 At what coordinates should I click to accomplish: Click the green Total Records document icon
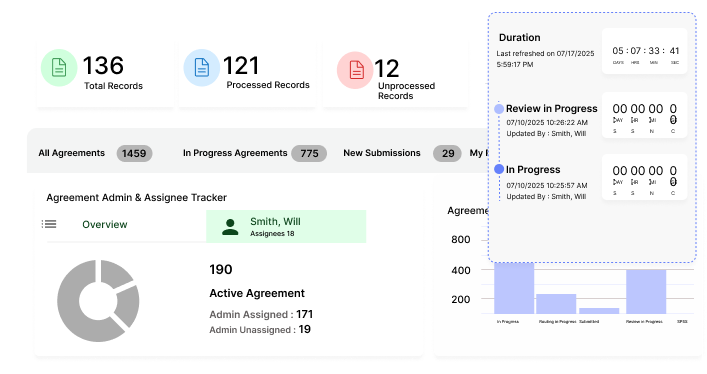(x=59, y=68)
